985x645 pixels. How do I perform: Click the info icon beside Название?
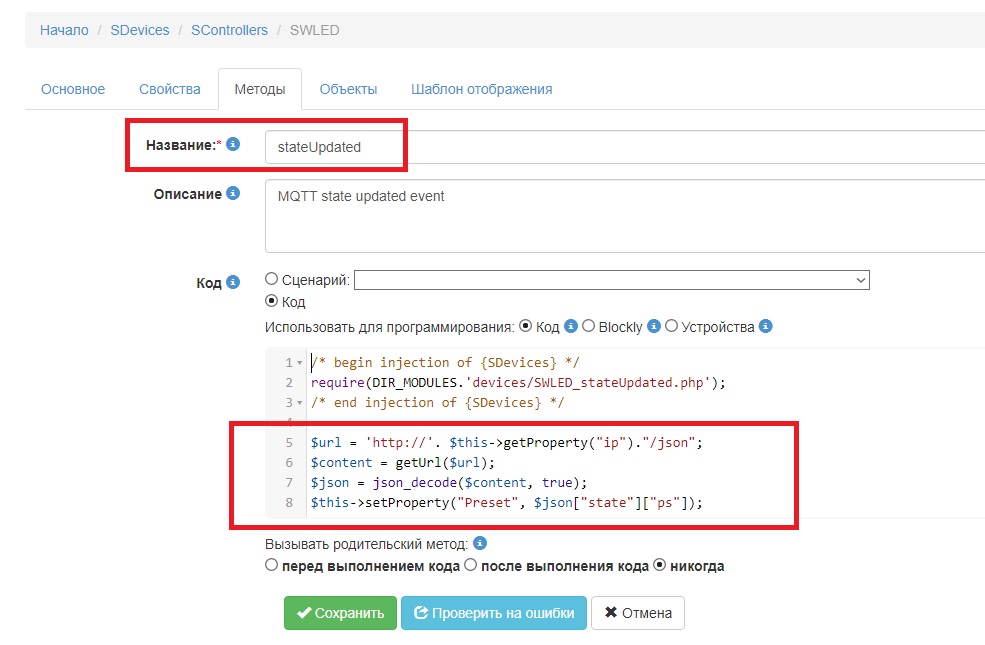(x=232, y=144)
